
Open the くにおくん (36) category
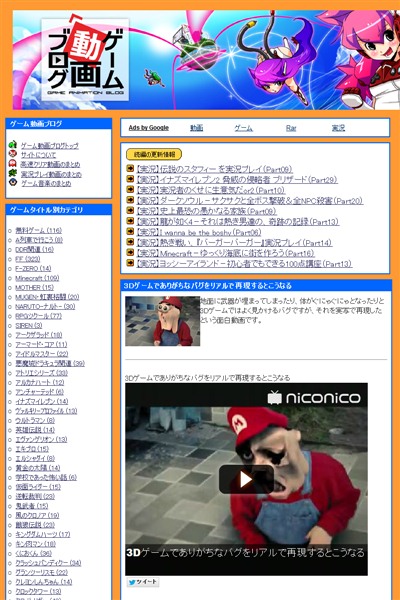[33, 553]
